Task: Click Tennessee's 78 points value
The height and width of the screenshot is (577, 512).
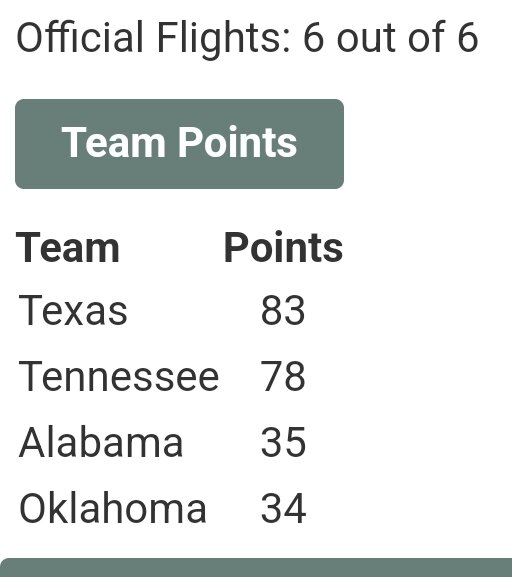Action: (x=283, y=376)
